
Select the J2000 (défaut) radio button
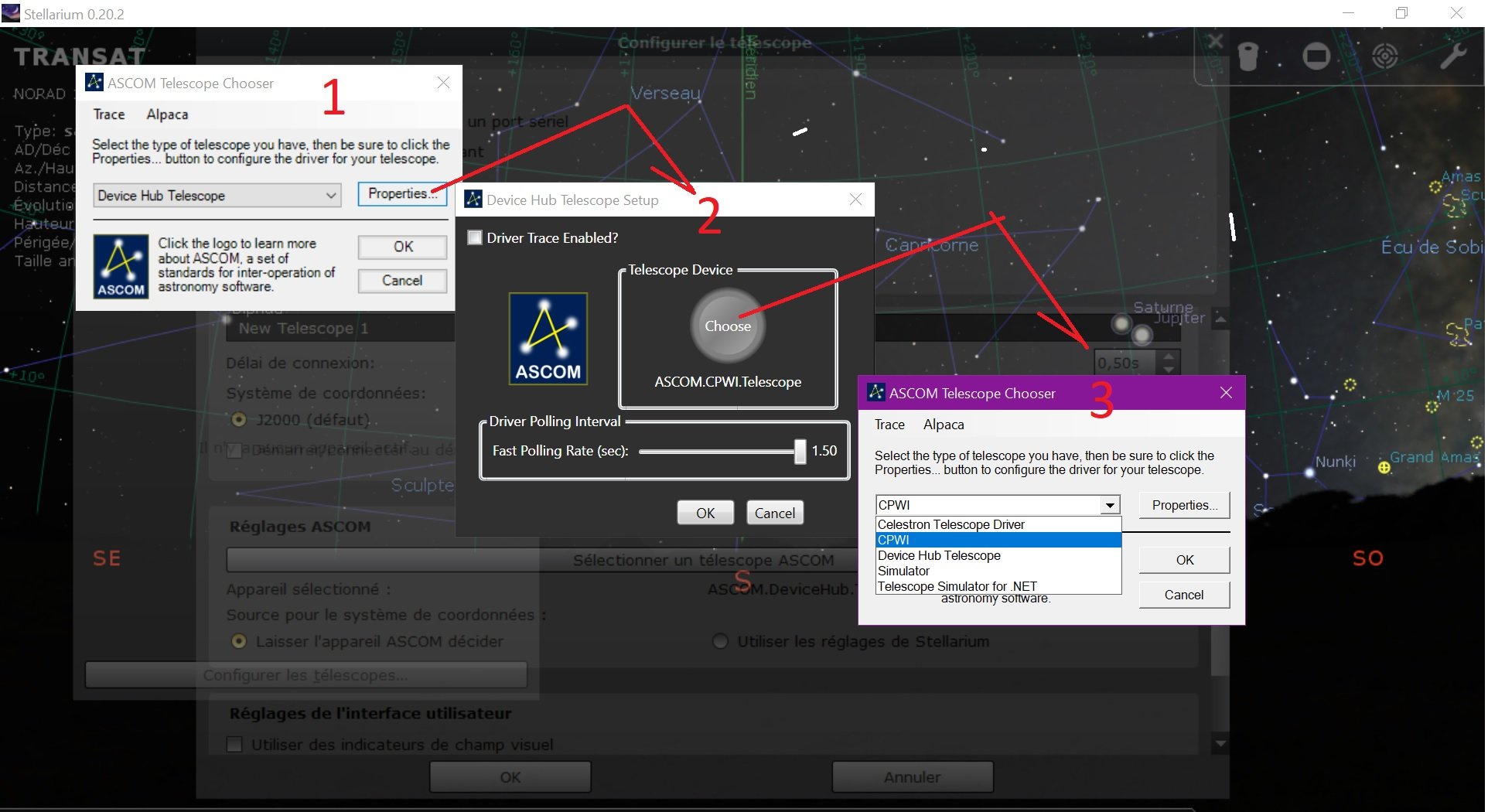pos(239,420)
